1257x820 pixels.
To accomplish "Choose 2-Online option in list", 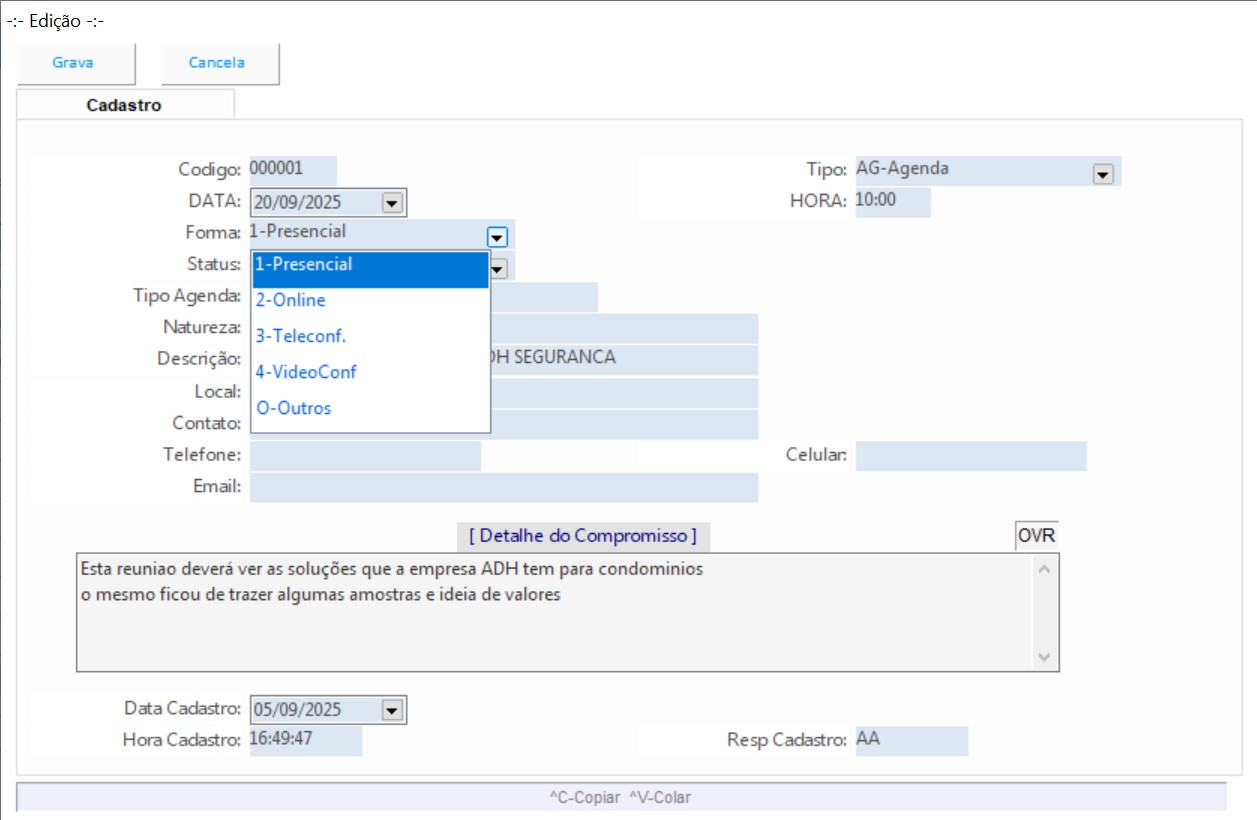I will (369, 301).
